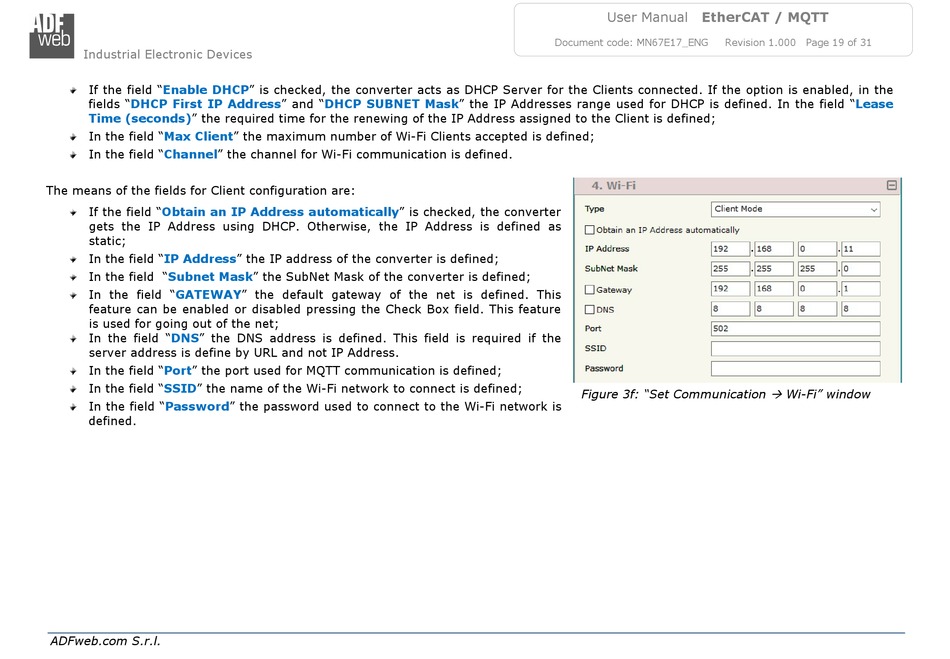950x659 pixels.
Task: Click the blue 'GATEWAY' term in bullet
Action: [208, 295]
